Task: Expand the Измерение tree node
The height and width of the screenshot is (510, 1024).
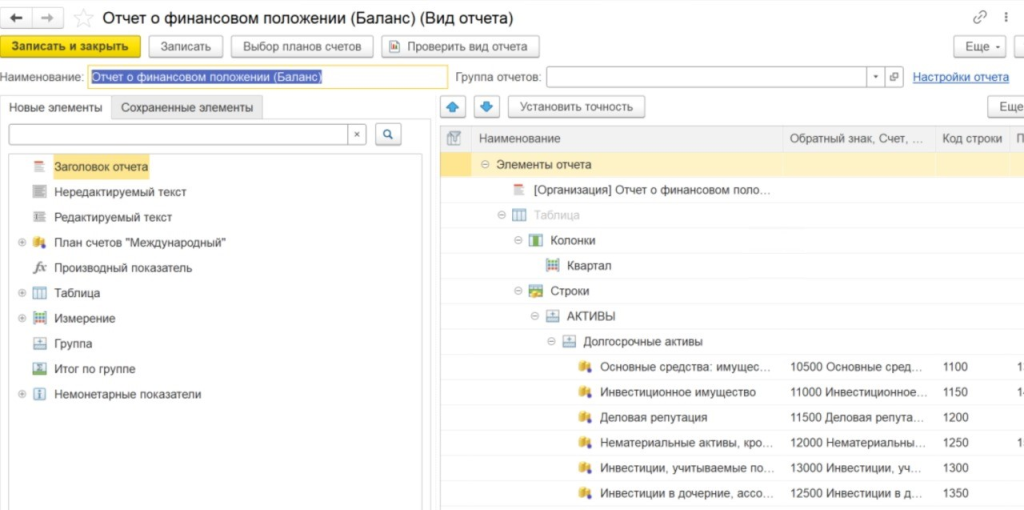Action: (21, 318)
